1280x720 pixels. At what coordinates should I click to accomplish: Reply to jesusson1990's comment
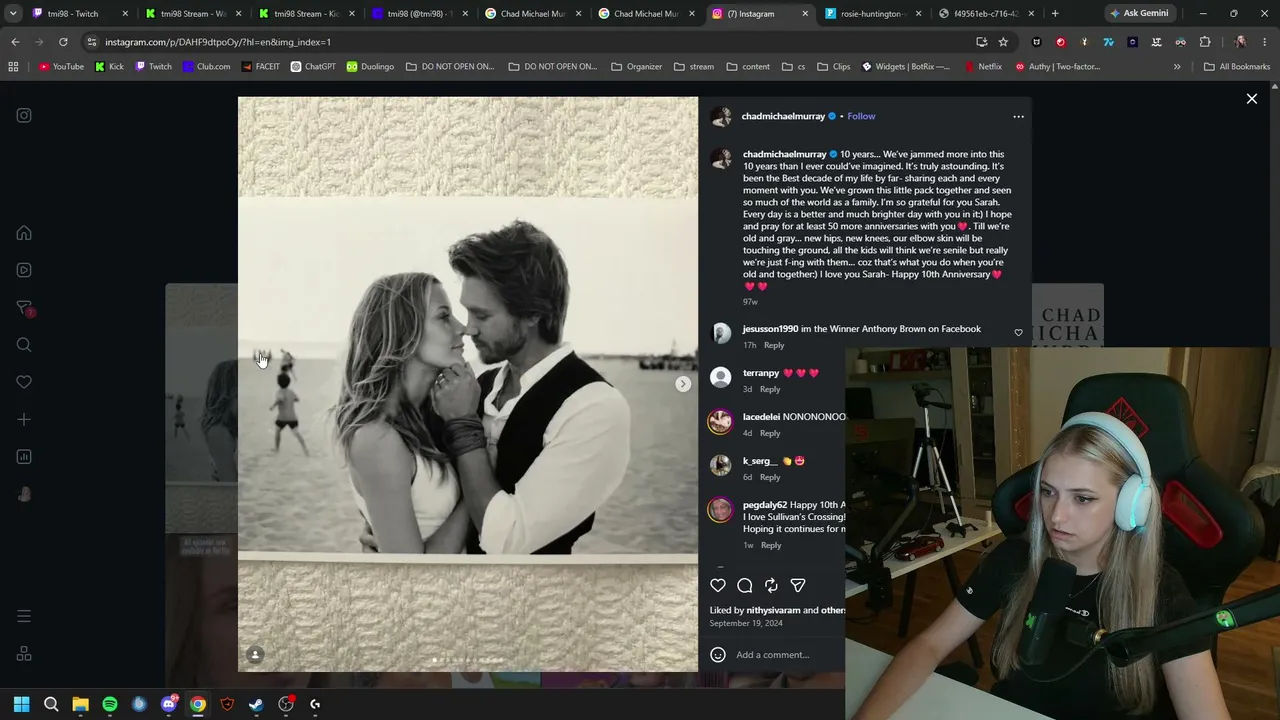(774, 345)
